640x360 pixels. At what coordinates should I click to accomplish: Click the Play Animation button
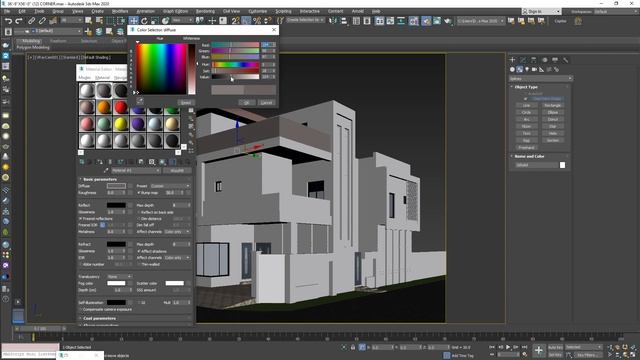click(508, 347)
